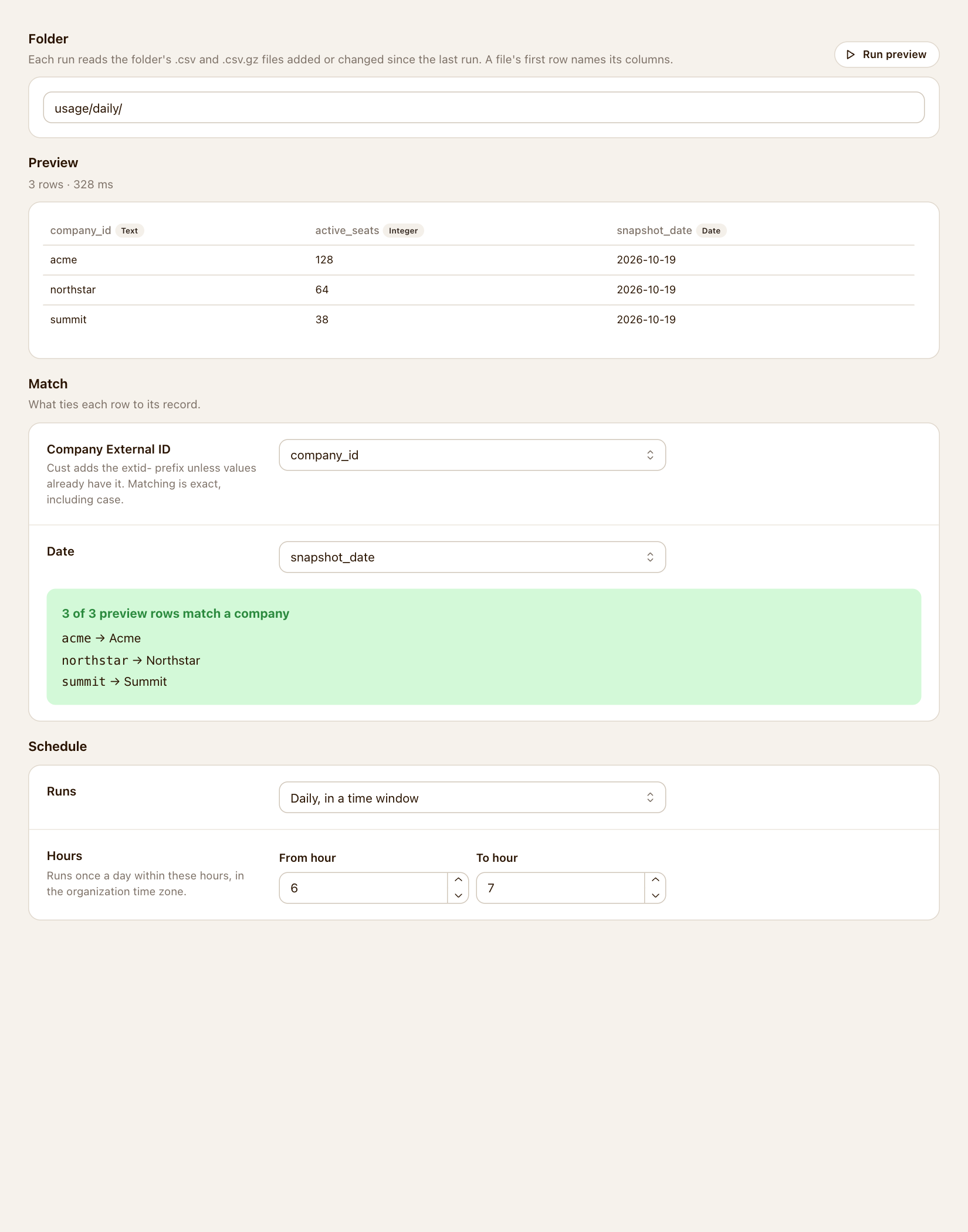
Task: Select the active_seats column header
Action: 347,231
